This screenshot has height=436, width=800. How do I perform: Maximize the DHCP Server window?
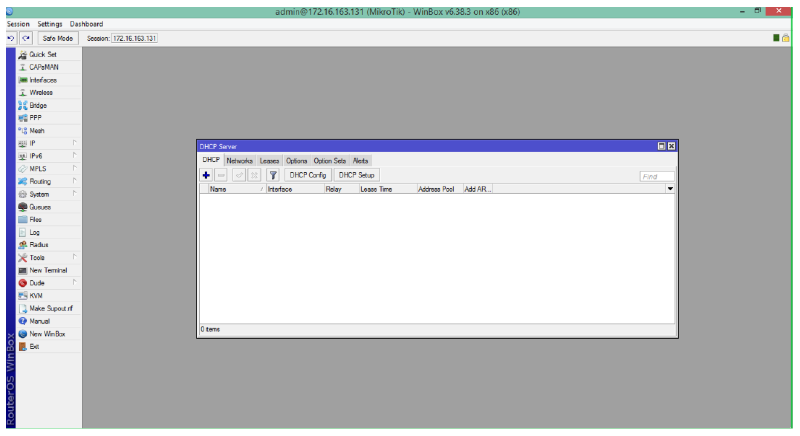661,146
